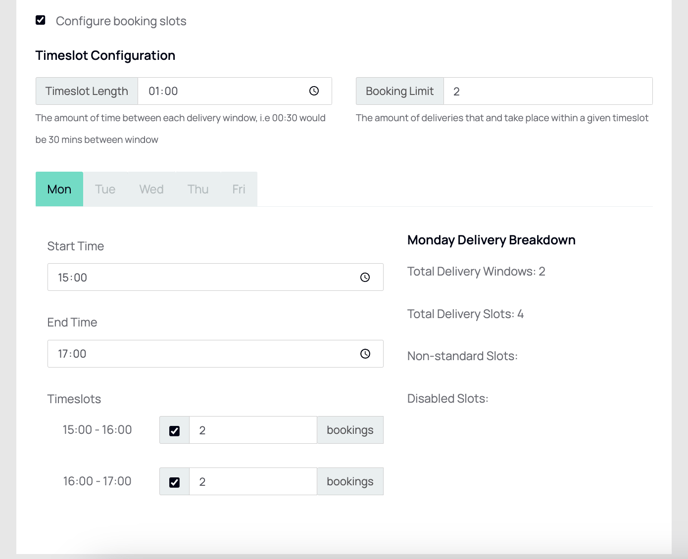Image resolution: width=688 pixels, height=559 pixels.
Task: Open the Start Time clock picker icon
Action: [x=365, y=277]
